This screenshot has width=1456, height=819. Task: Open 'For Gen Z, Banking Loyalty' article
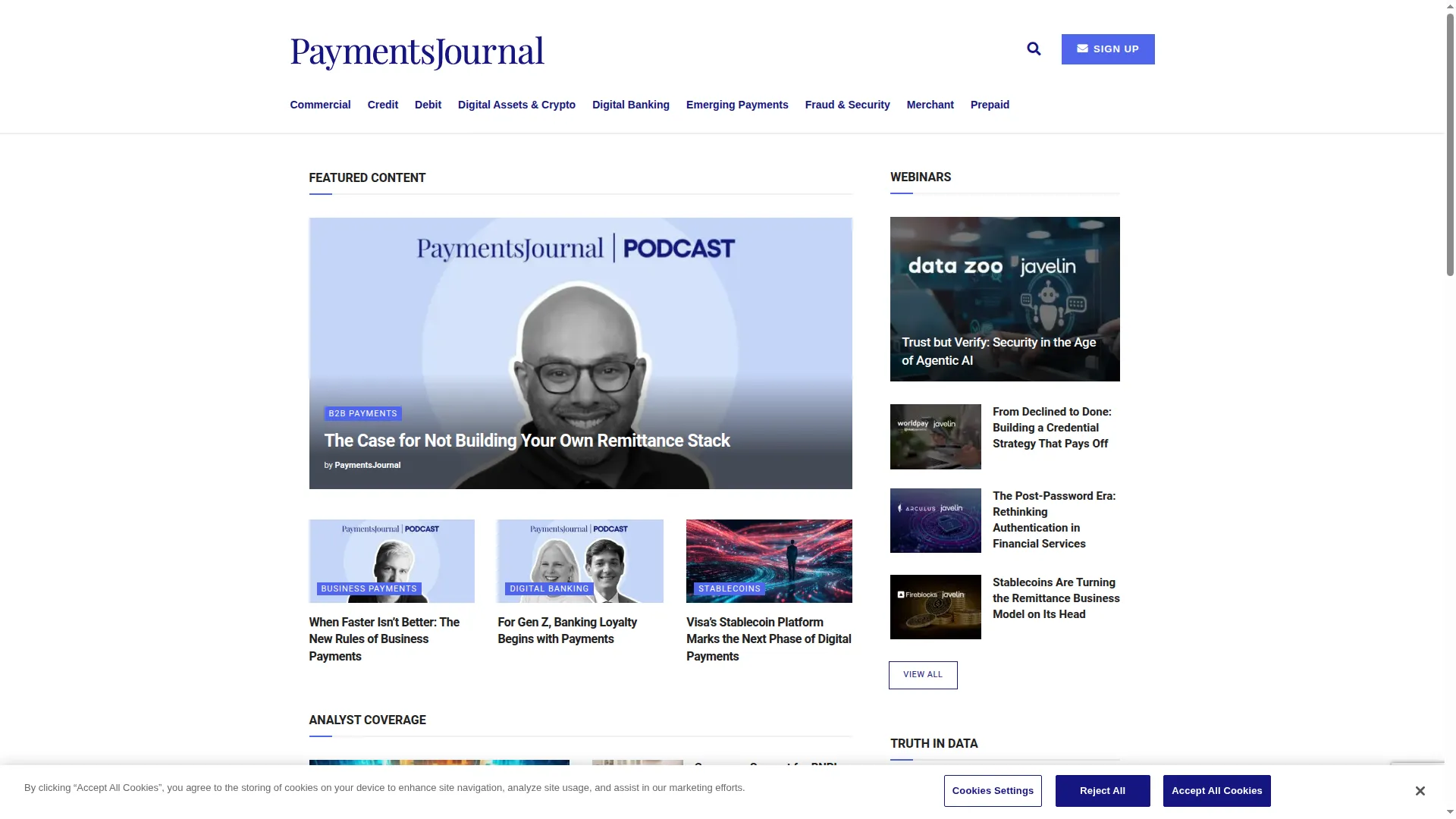(567, 630)
